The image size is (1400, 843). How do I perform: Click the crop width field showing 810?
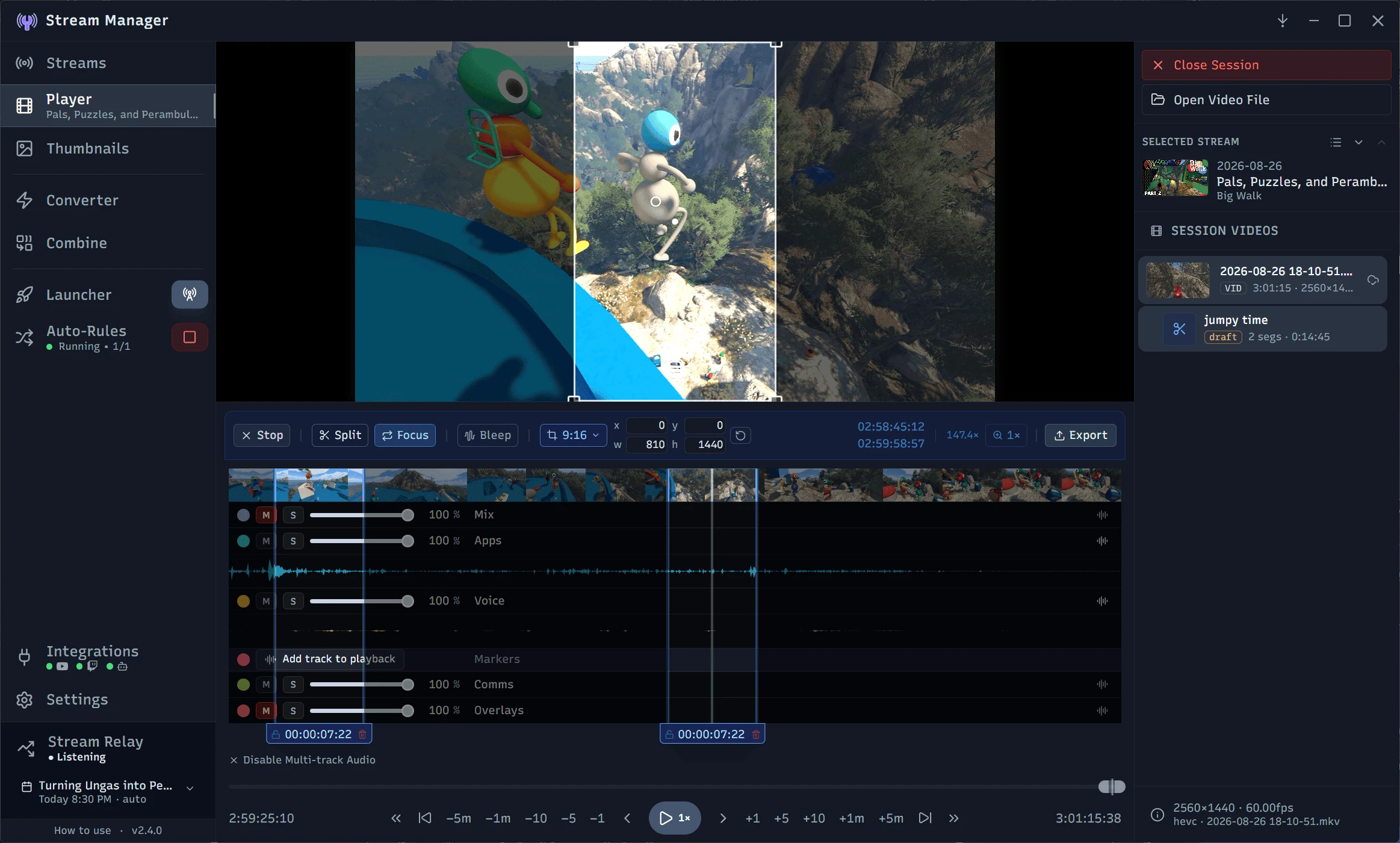tap(647, 444)
